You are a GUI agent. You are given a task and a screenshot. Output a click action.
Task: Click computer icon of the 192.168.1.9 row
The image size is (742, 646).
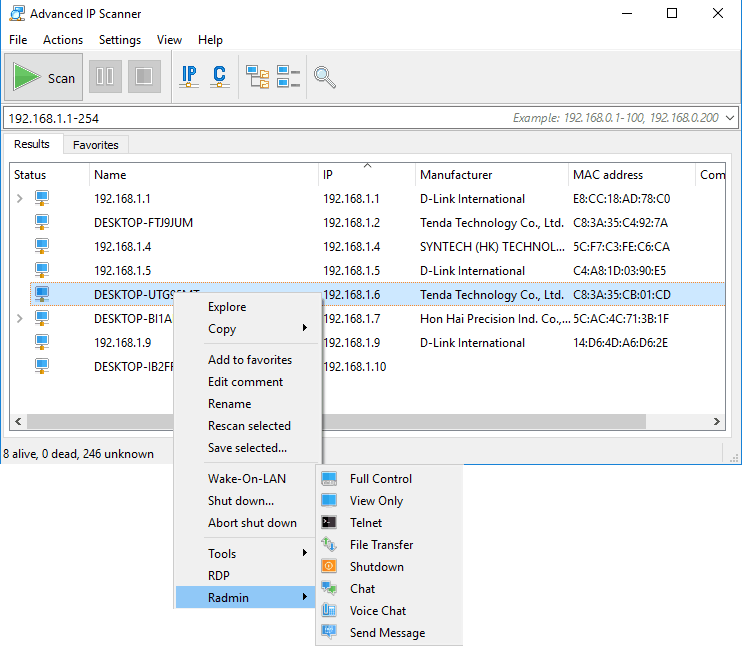[42, 342]
